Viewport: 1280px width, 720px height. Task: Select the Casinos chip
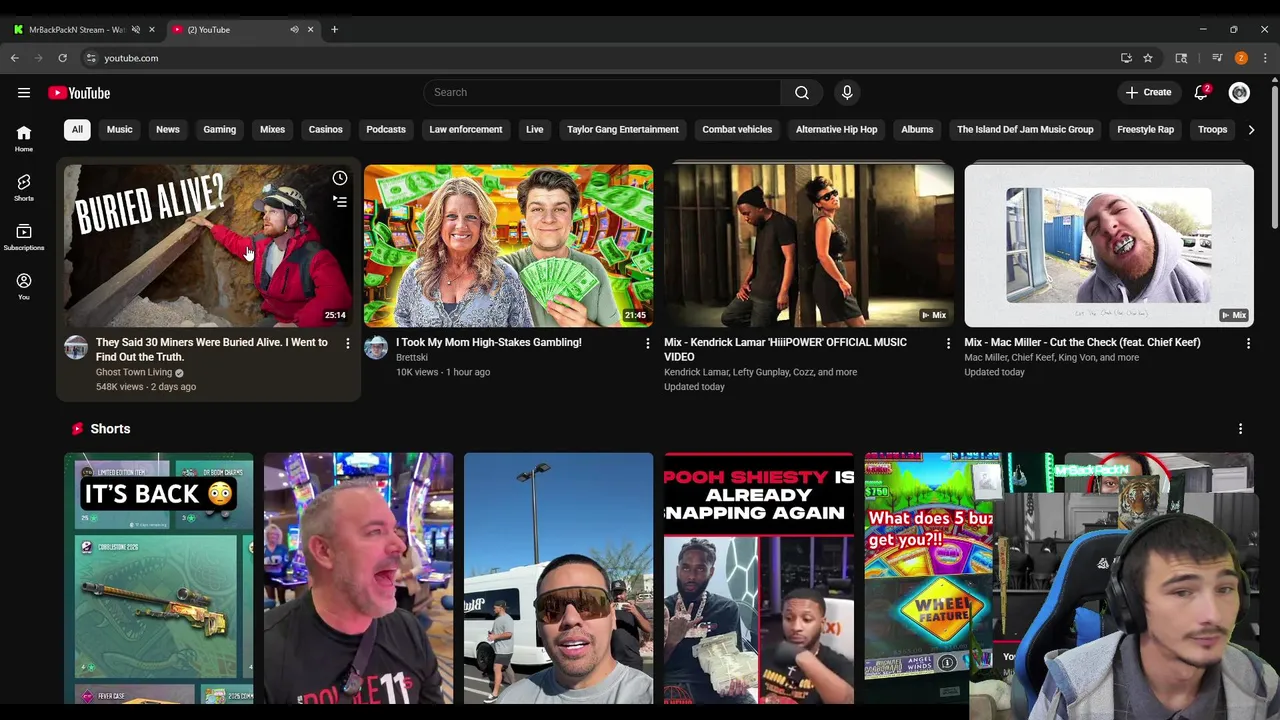click(x=326, y=129)
